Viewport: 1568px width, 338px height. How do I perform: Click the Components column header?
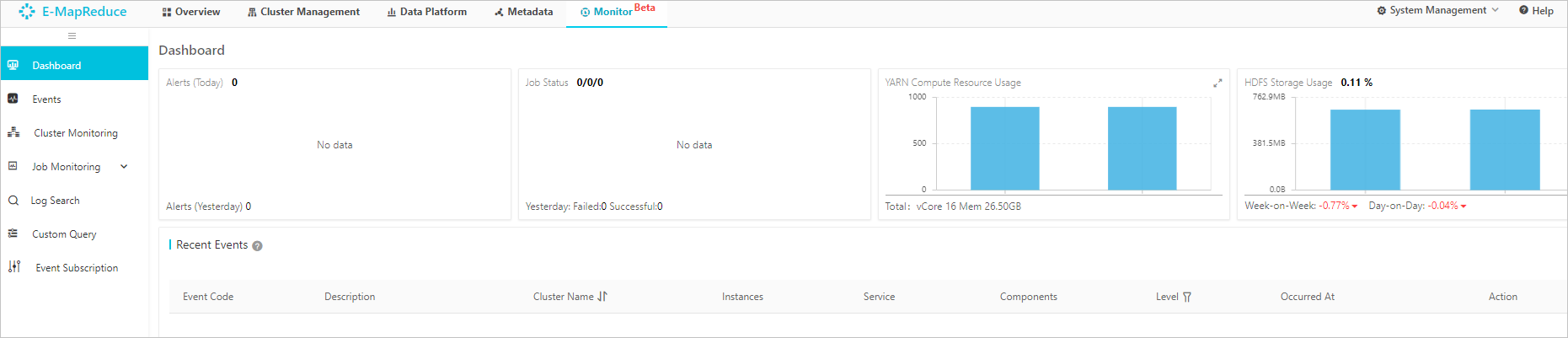pos(1028,297)
